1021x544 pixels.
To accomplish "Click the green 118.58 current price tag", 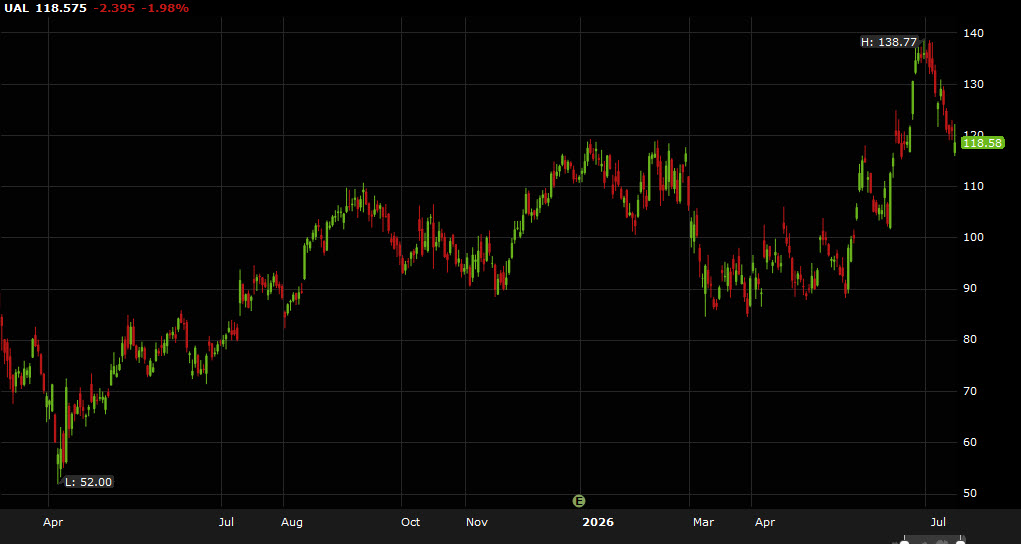I will 983,143.
